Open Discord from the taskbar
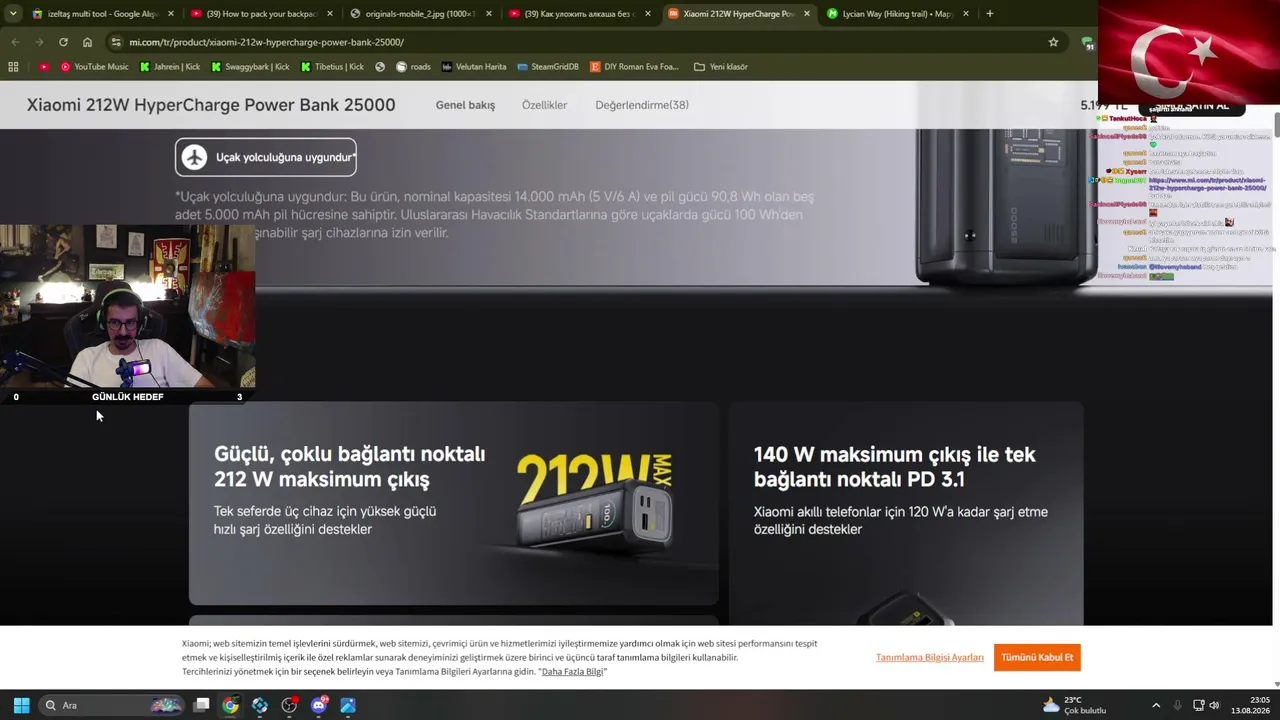The height and width of the screenshot is (720, 1280). [319, 705]
